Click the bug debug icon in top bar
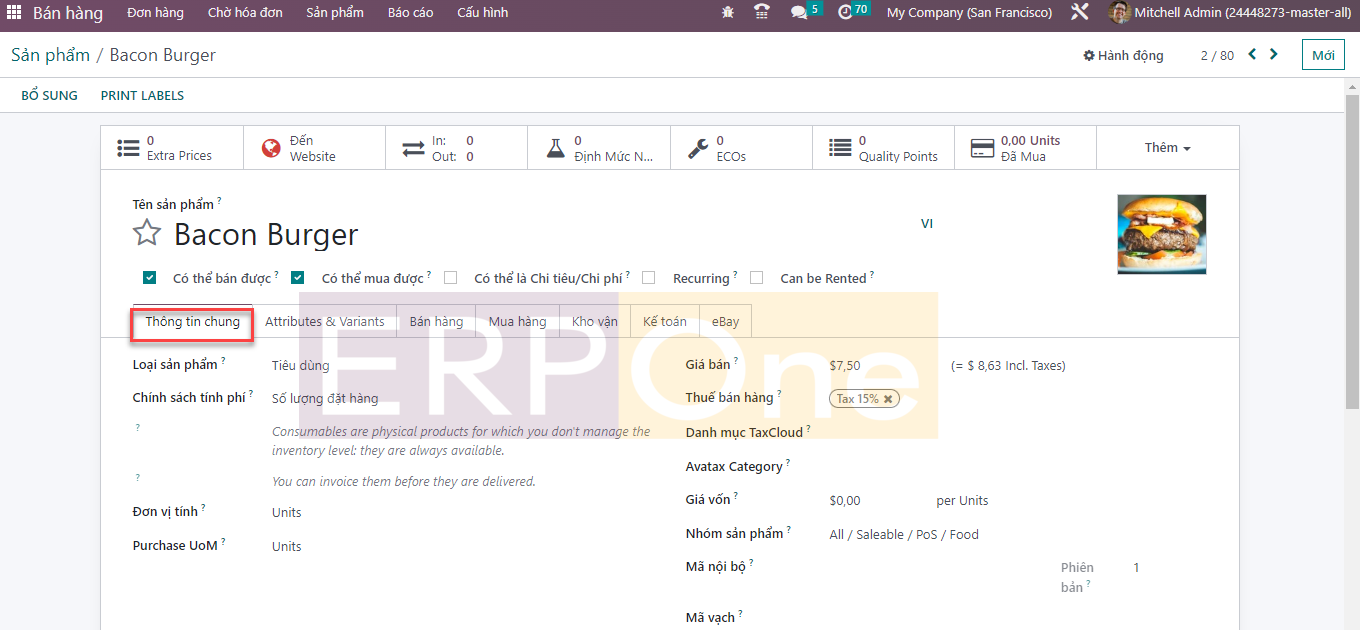 727,13
